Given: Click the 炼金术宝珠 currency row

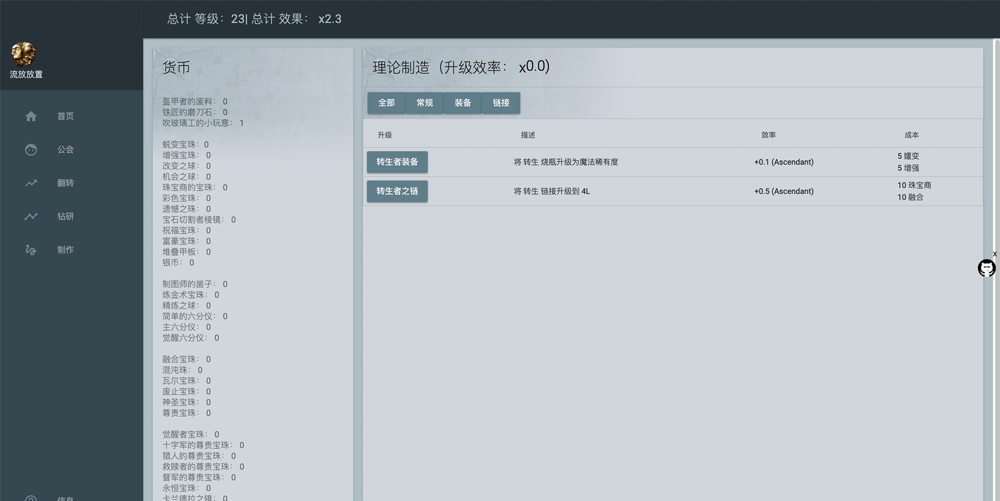Looking at the screenshot, I should coord(191,294).
